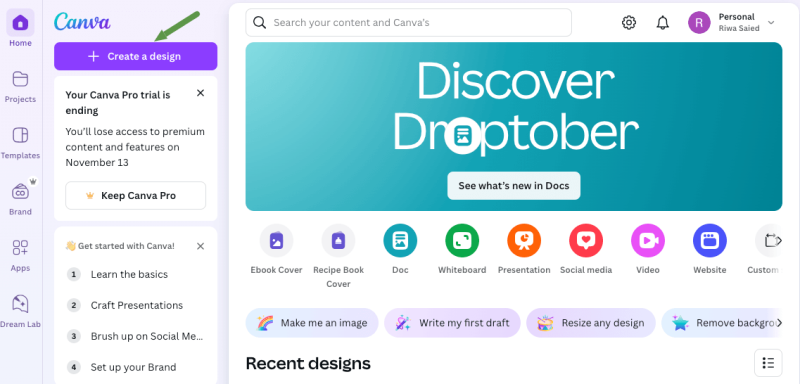The image size is (800, 384).
Task: Click Create a design button
Action: pyautogui.click(x=136, y=56)
